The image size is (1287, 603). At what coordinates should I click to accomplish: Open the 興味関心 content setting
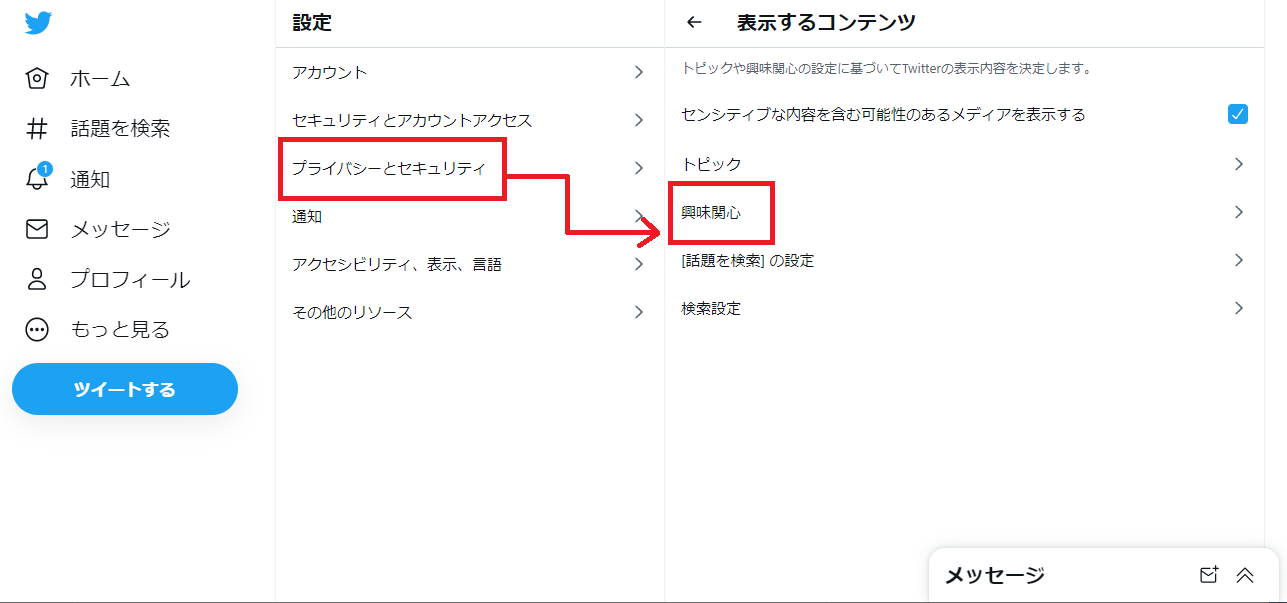964,212
